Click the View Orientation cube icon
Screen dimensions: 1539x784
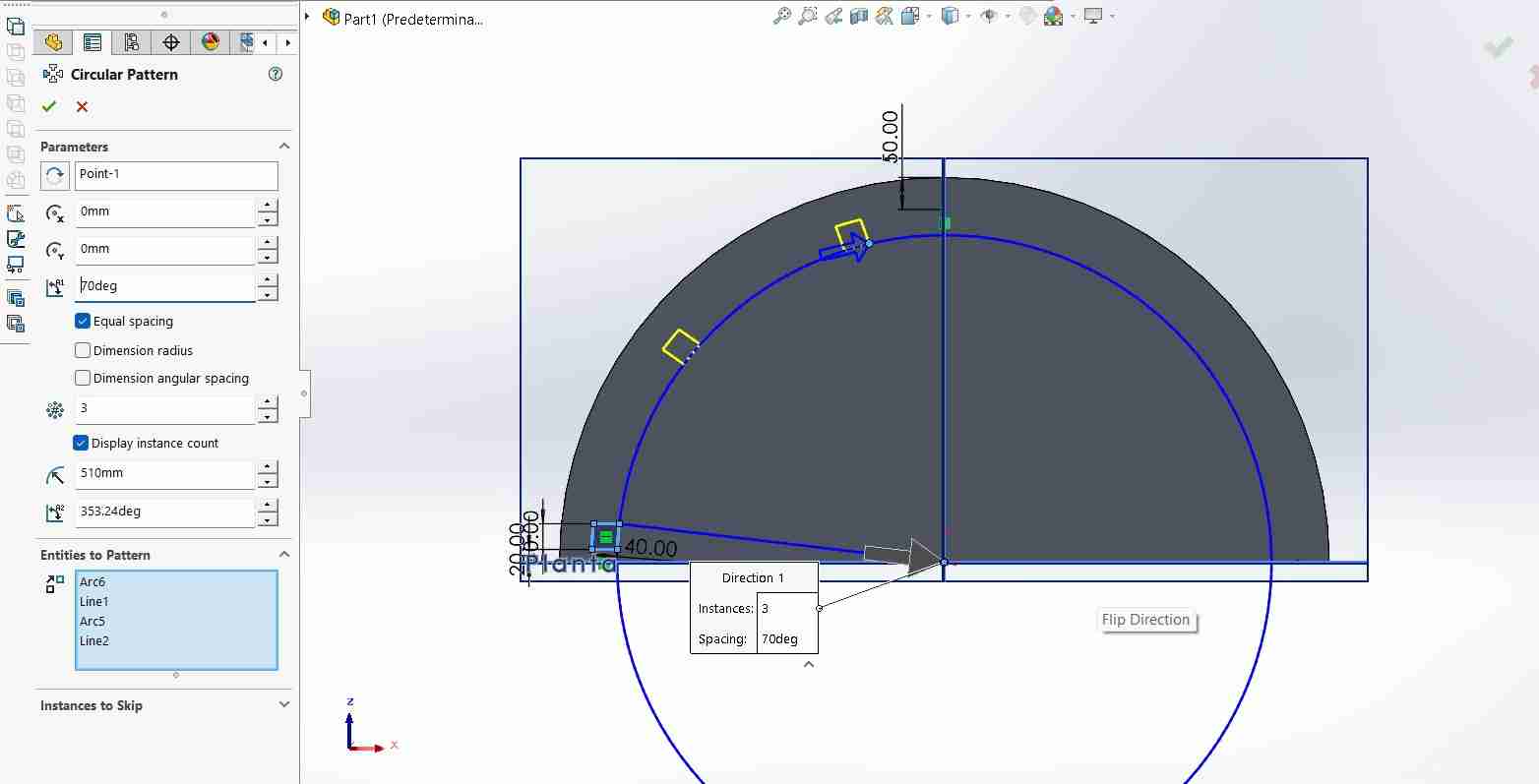(x=910, y=16)
